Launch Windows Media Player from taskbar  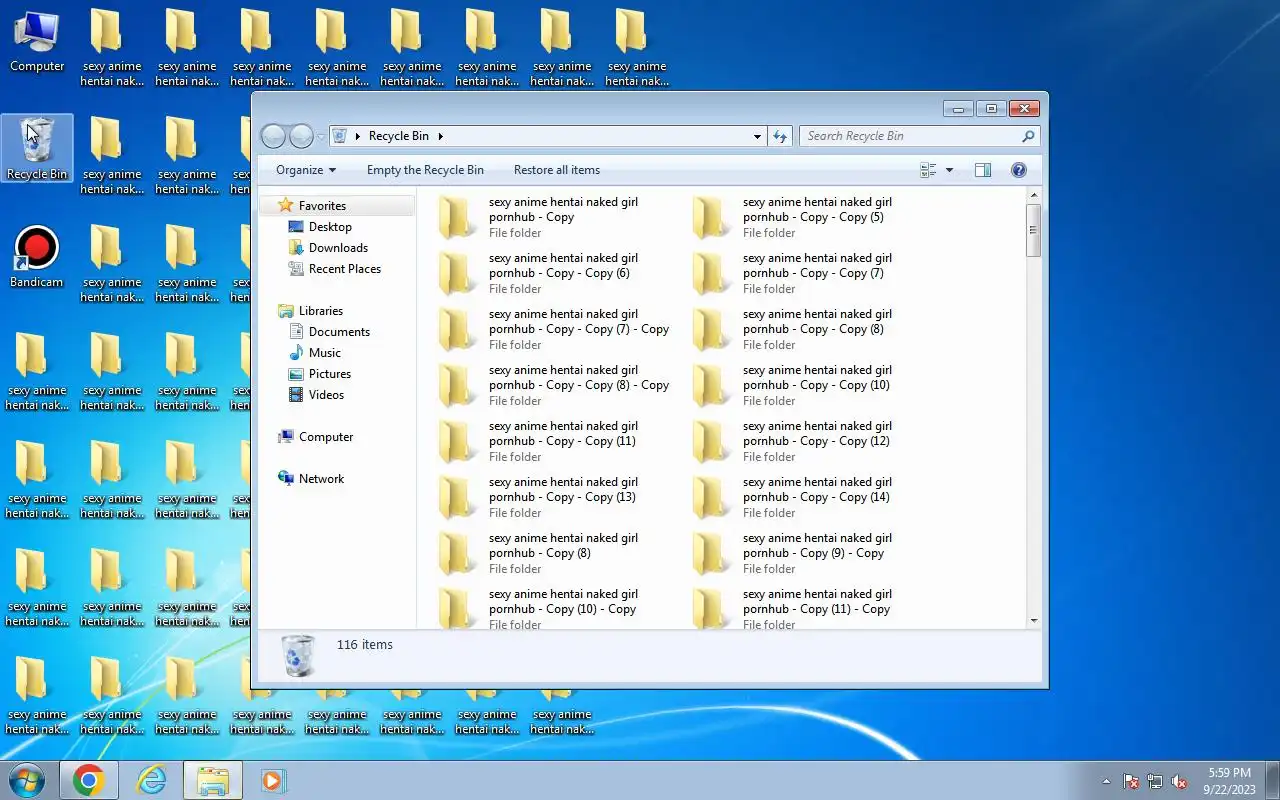[x=273, y=780]
